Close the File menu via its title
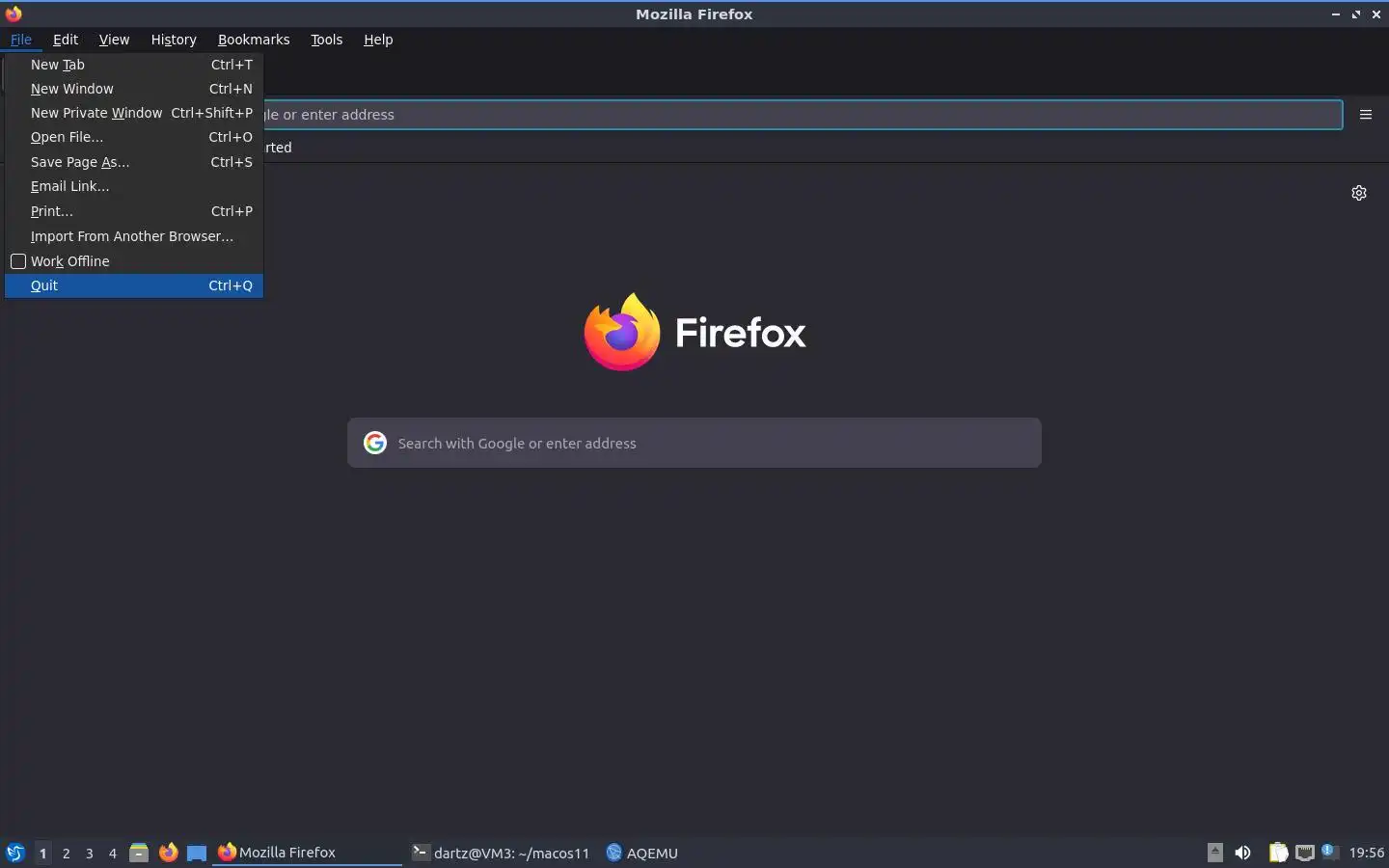1389x868 pixels. click(x=21, y=40)
